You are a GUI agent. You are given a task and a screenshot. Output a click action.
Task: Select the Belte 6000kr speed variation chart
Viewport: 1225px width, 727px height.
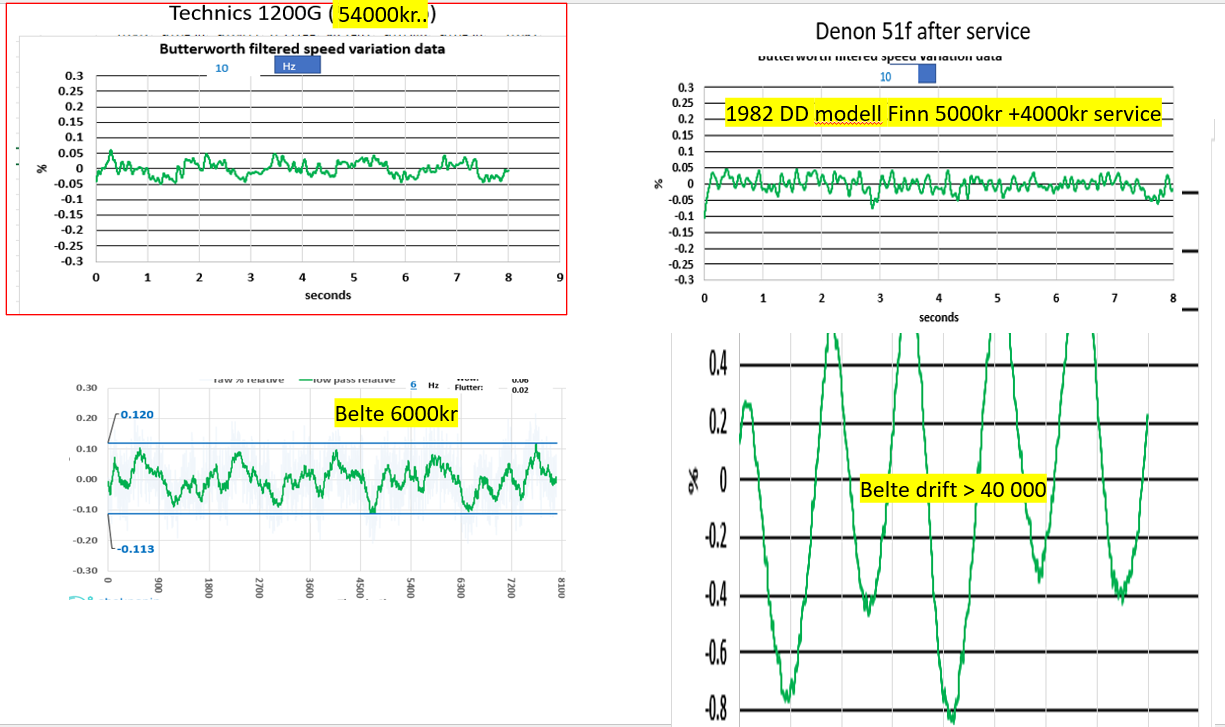click(315, 487)
